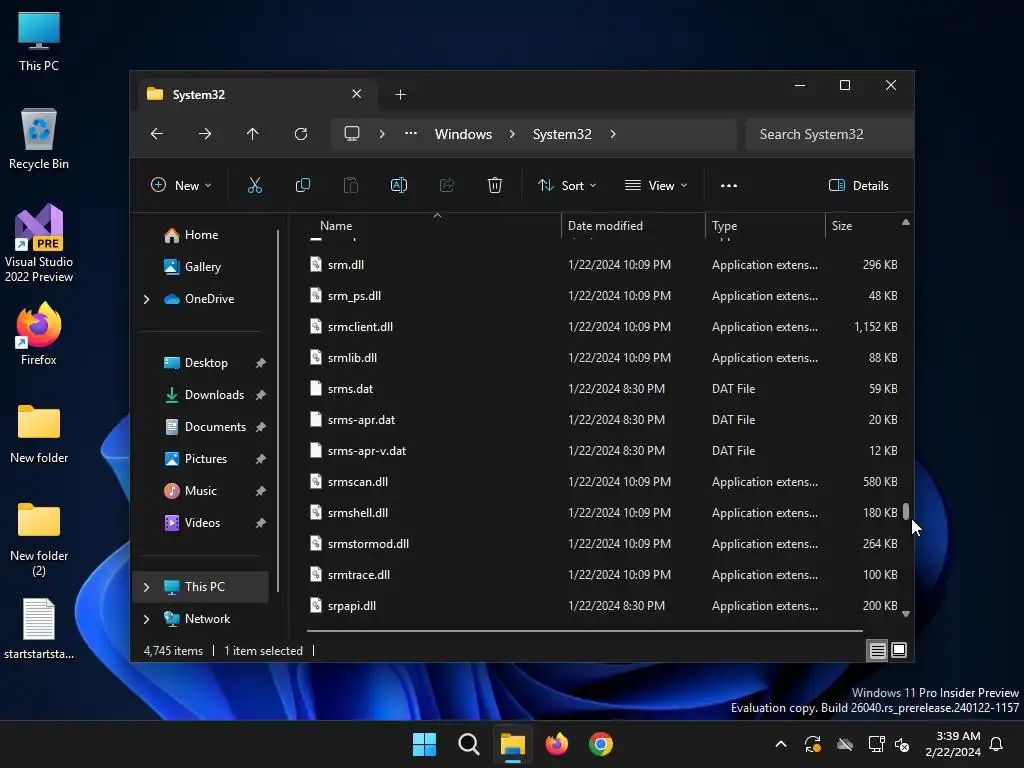1024x768 pixels.
Task: Click the path ellipsis in address bar
Action: (x=411, y=134)
